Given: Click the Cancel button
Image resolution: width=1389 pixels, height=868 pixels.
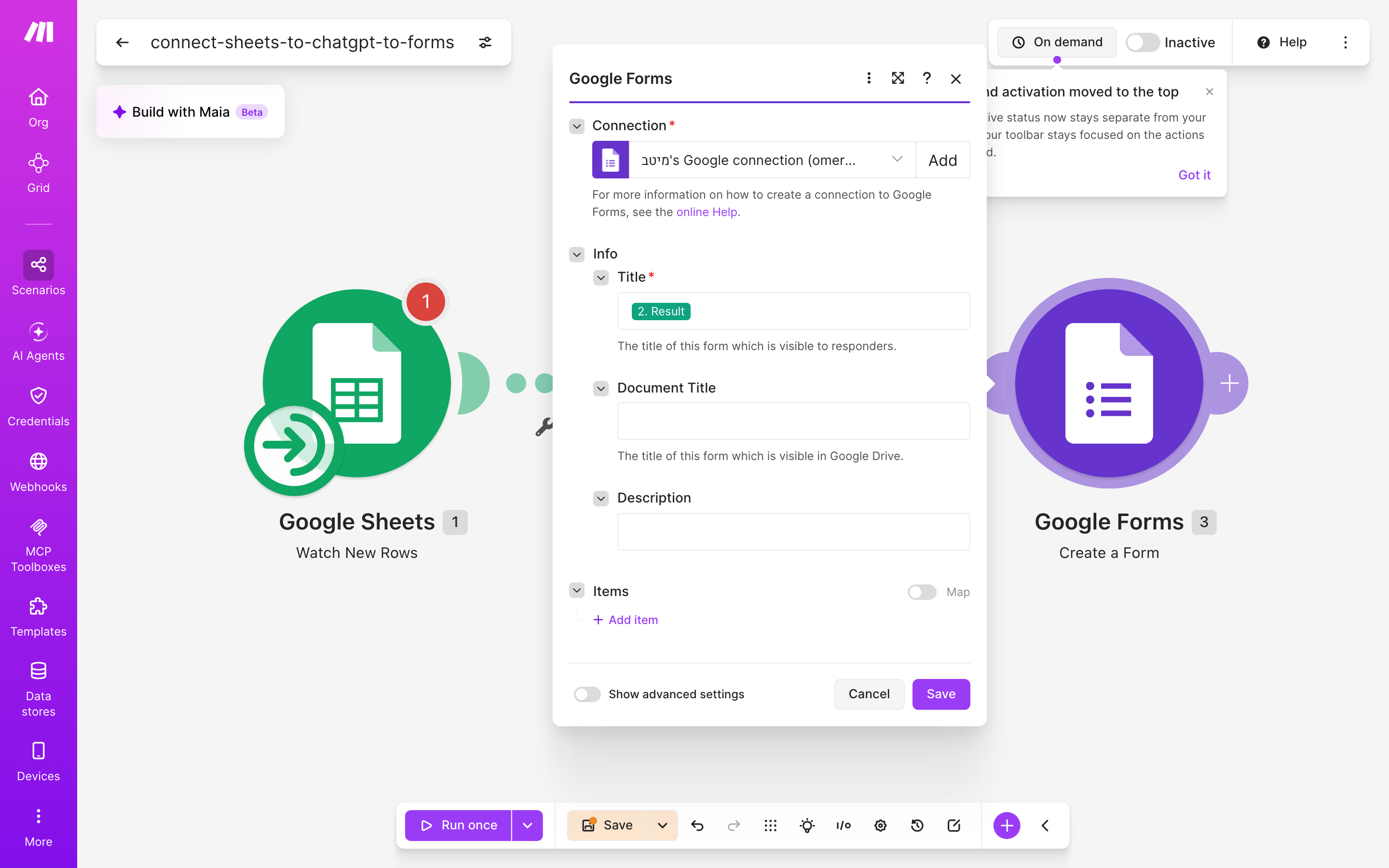Looking at the screenshot, I should 869,694.
